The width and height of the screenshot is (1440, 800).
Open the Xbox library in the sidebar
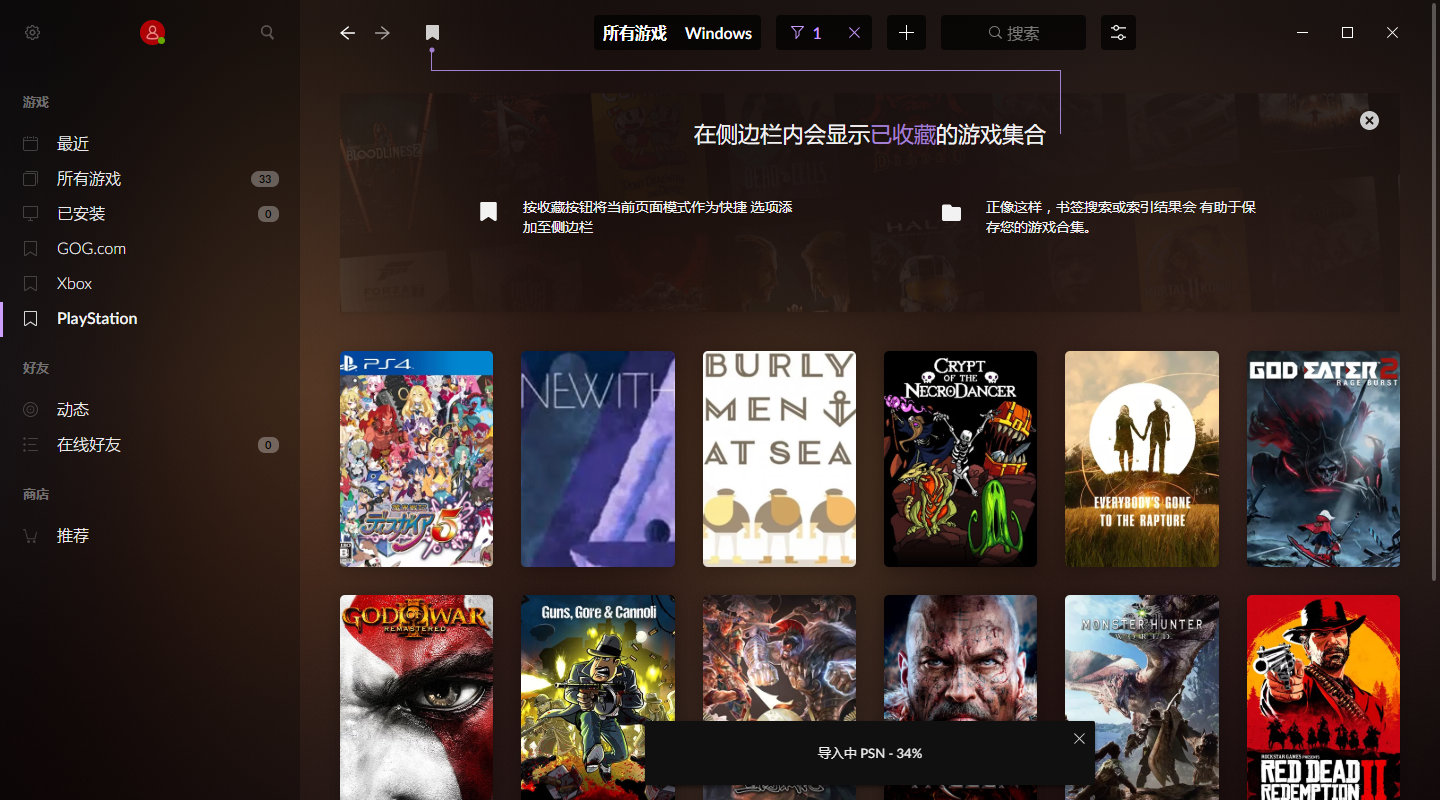pos(72,283)
